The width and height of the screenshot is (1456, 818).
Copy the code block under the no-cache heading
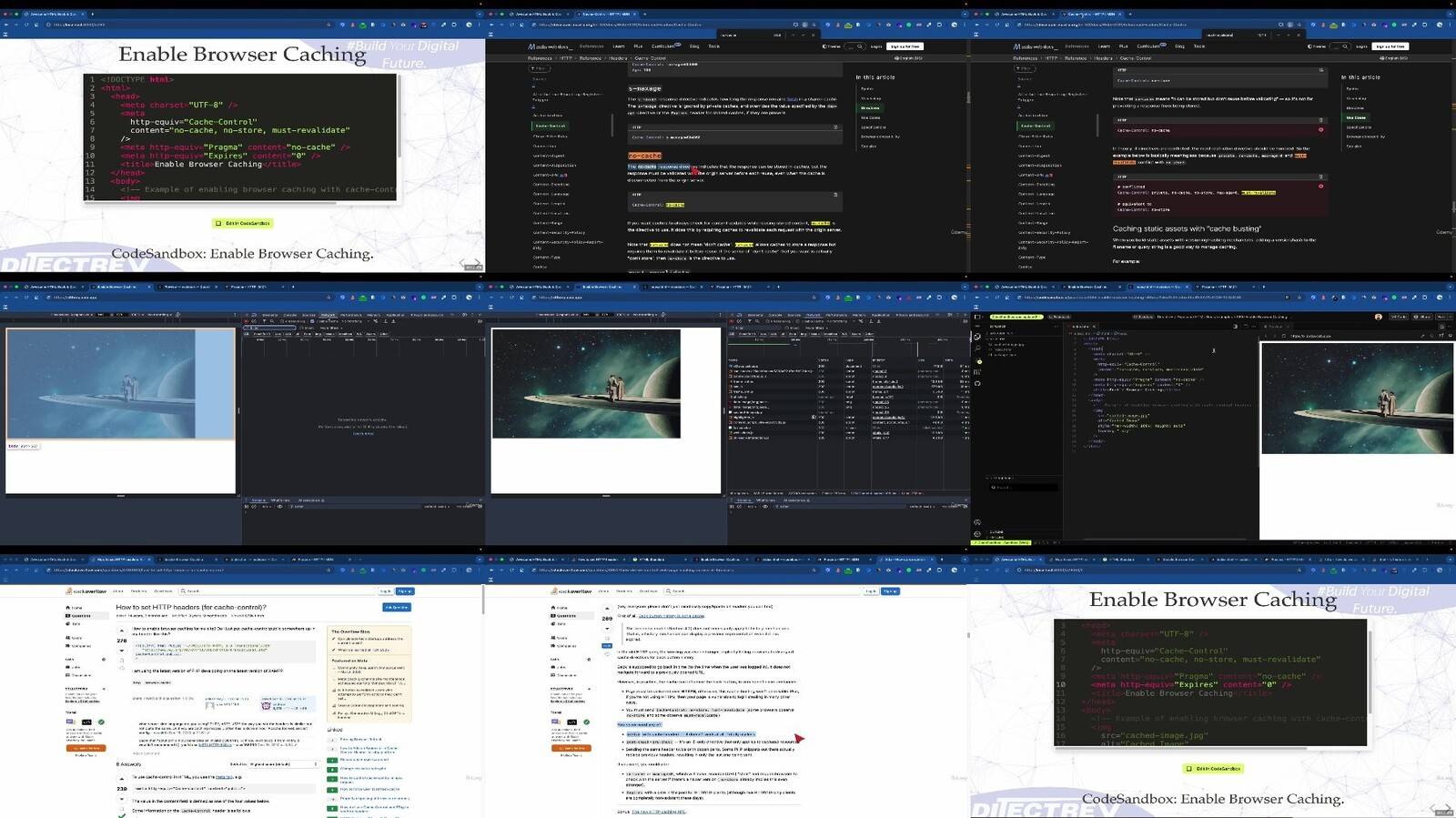click(x=835, y=194)
